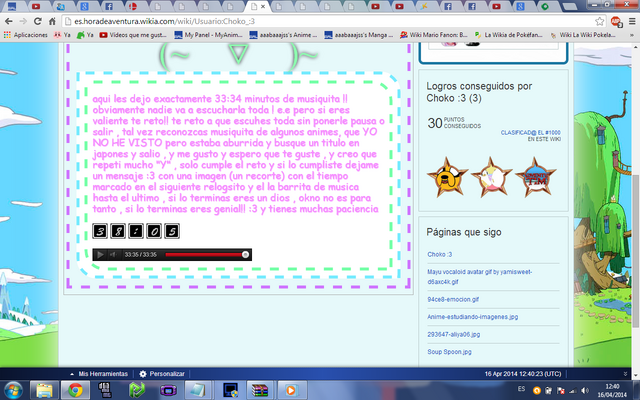This screenshot has height=400, width=640.
Task: Close the active browser tab
Action: coord(263,6)
